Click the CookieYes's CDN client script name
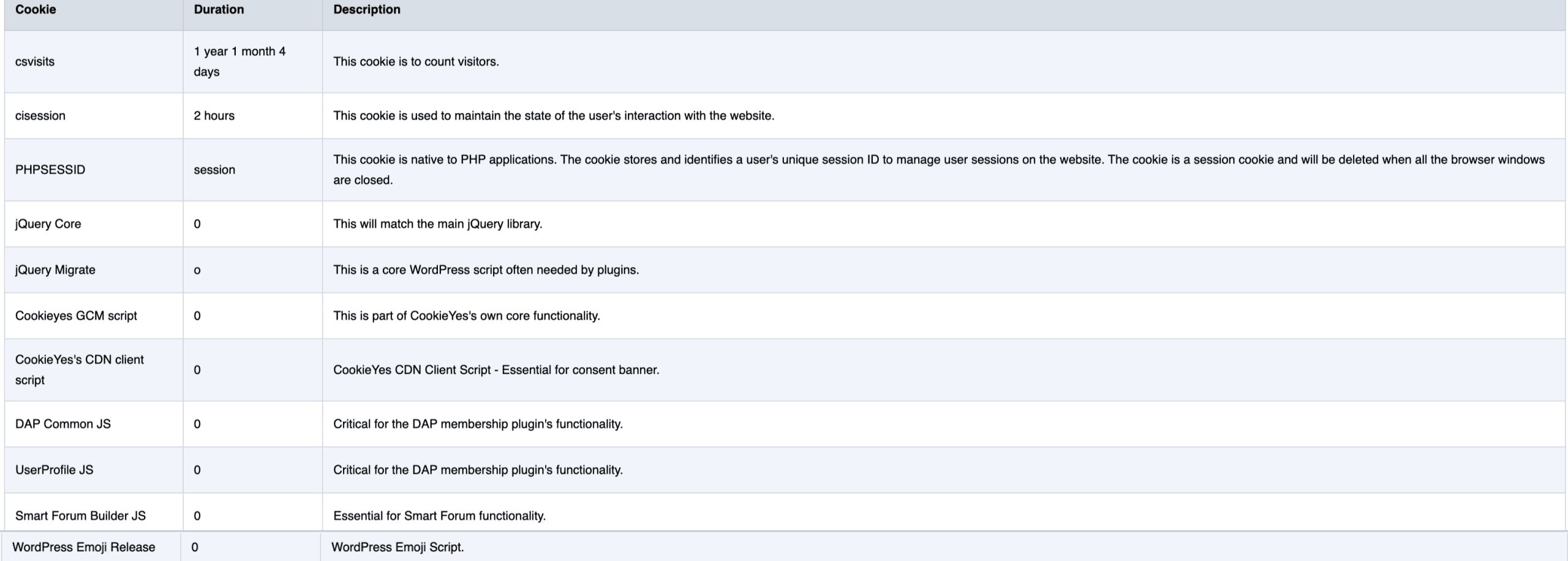This screenshot has height=561, width=1568. coord(79,369)
